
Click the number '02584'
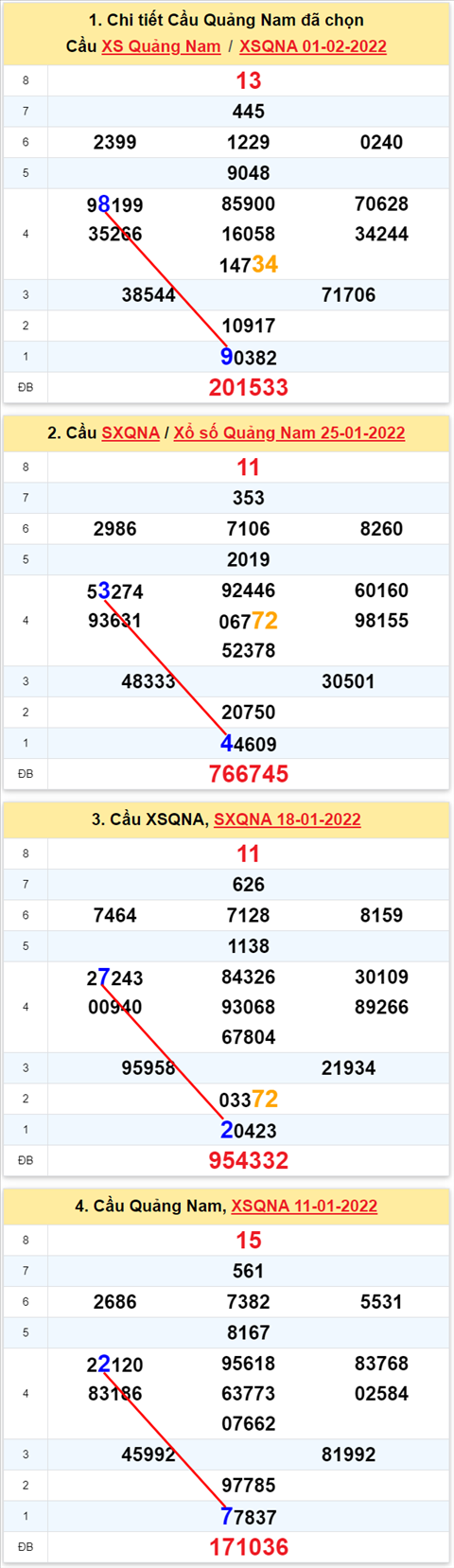pyautogui.click(x=382, y=1394)
